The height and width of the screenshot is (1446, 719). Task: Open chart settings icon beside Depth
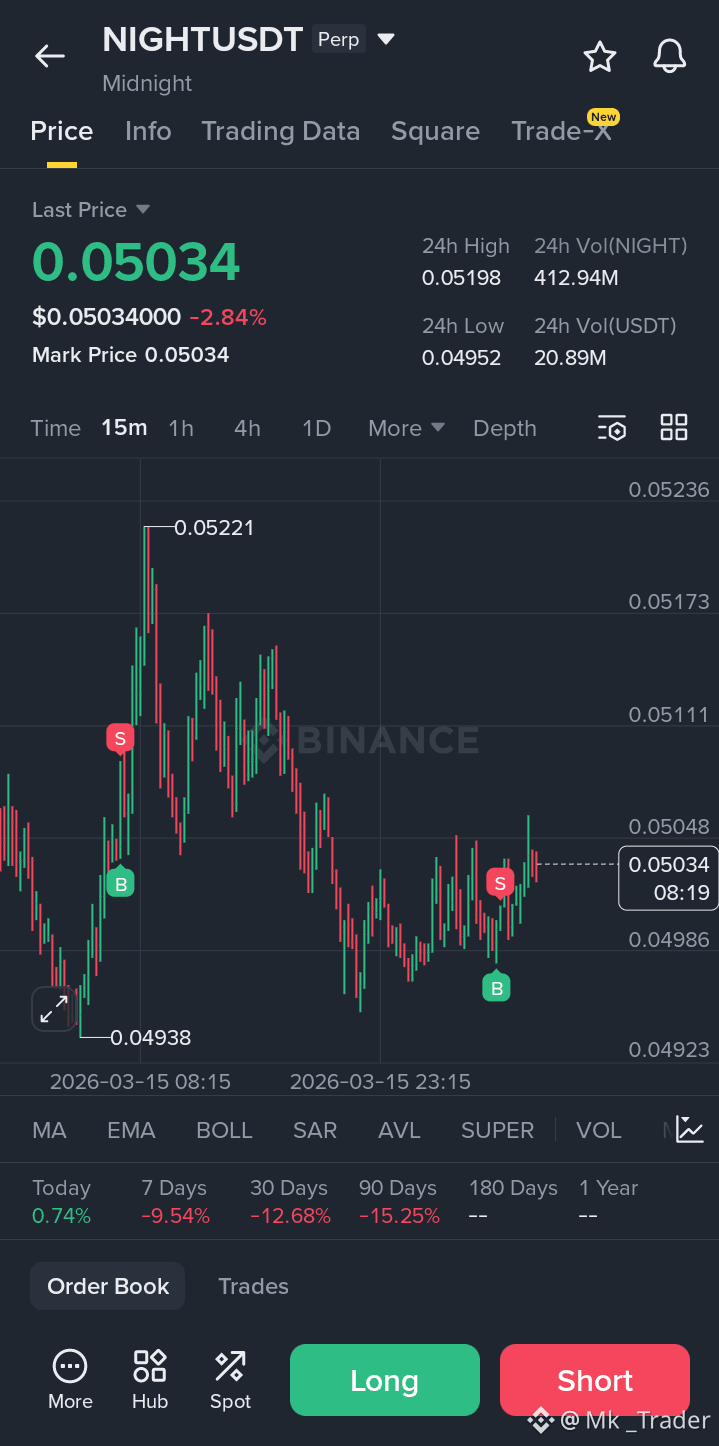pyautogui.click(x=612, y=428)
